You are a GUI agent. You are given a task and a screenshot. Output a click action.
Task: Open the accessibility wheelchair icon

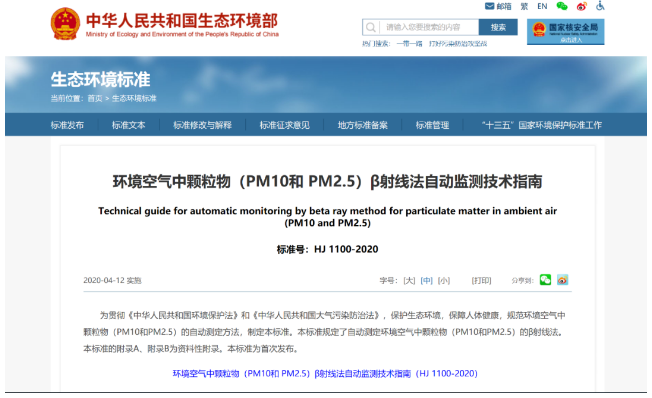(x=600, y=6)
